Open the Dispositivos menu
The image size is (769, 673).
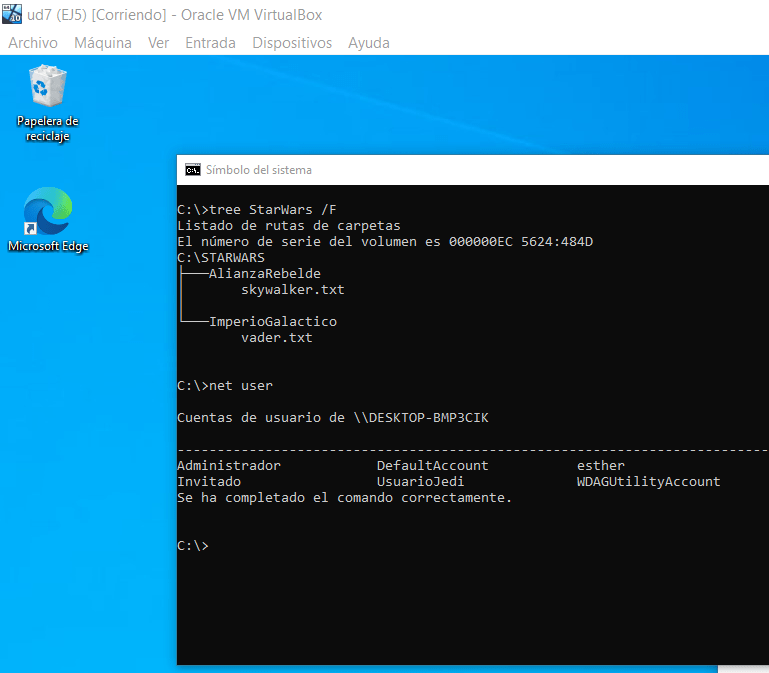coord(292,43)
